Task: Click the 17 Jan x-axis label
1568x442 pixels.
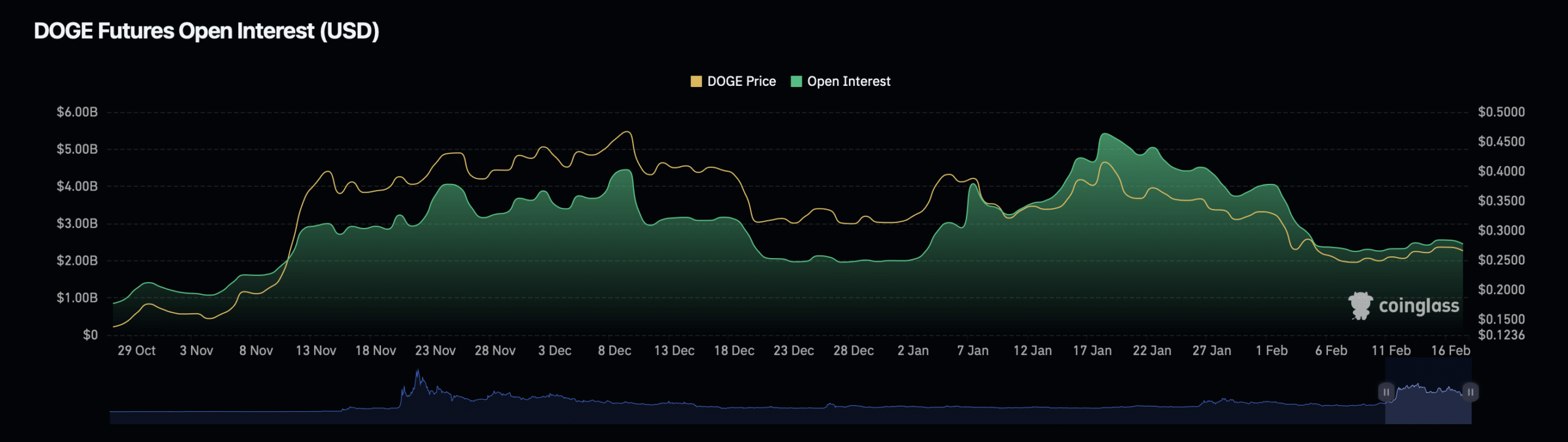Action: tap(1092, 351)
